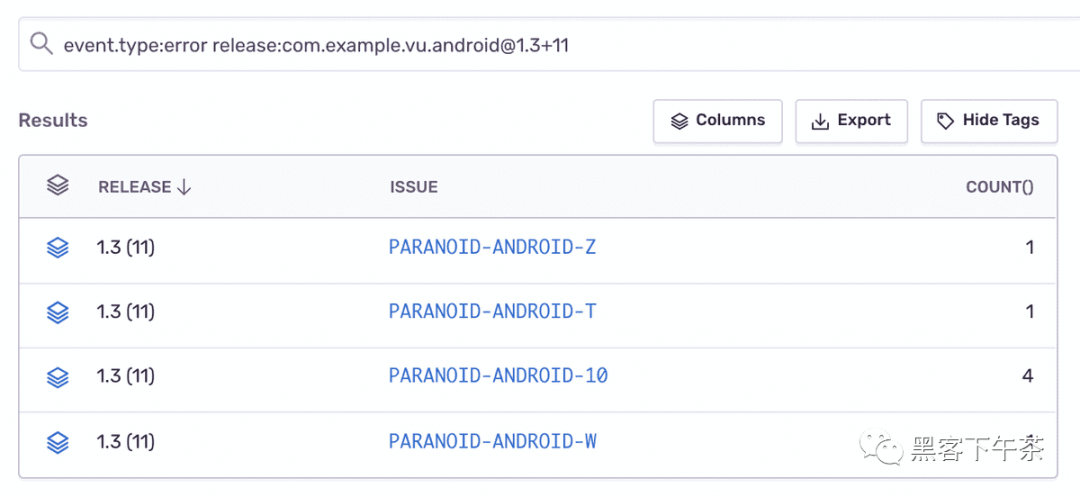
Task: Open issue link PARANOID-ANDROID-Z
Action: pos(492,247)
